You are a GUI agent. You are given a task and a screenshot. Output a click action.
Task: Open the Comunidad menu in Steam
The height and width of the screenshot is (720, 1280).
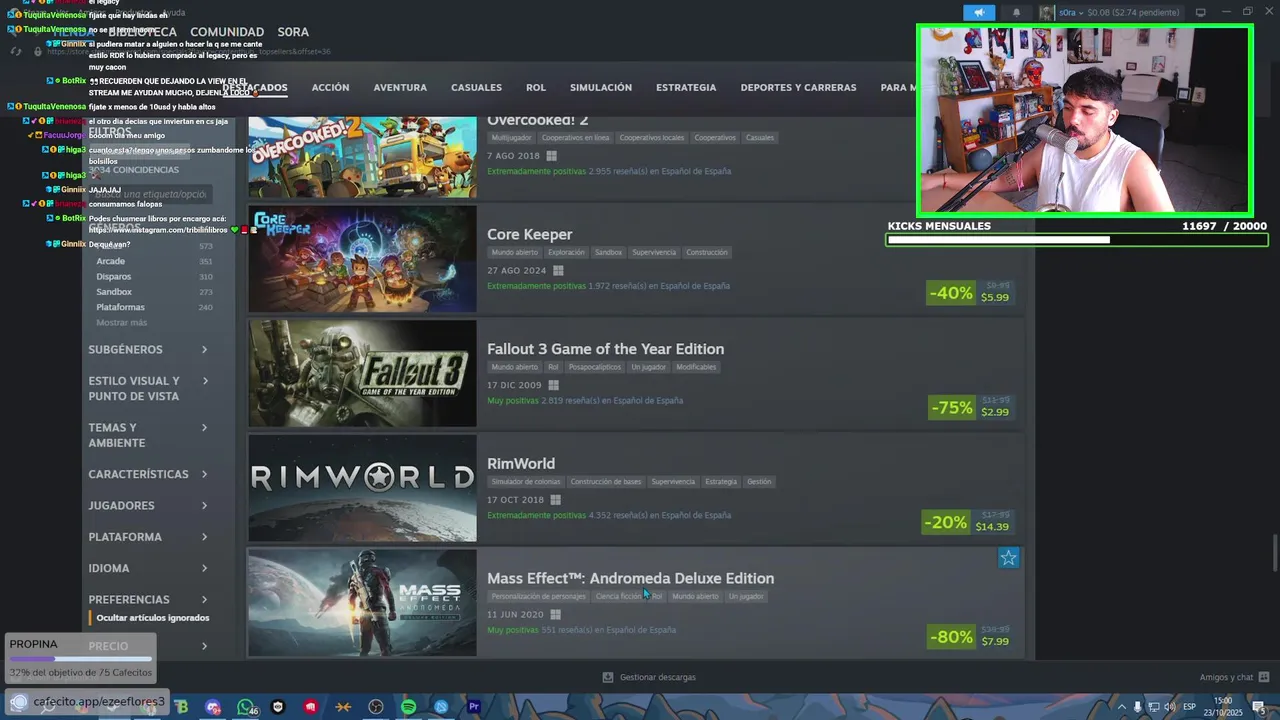coord(227,32)
